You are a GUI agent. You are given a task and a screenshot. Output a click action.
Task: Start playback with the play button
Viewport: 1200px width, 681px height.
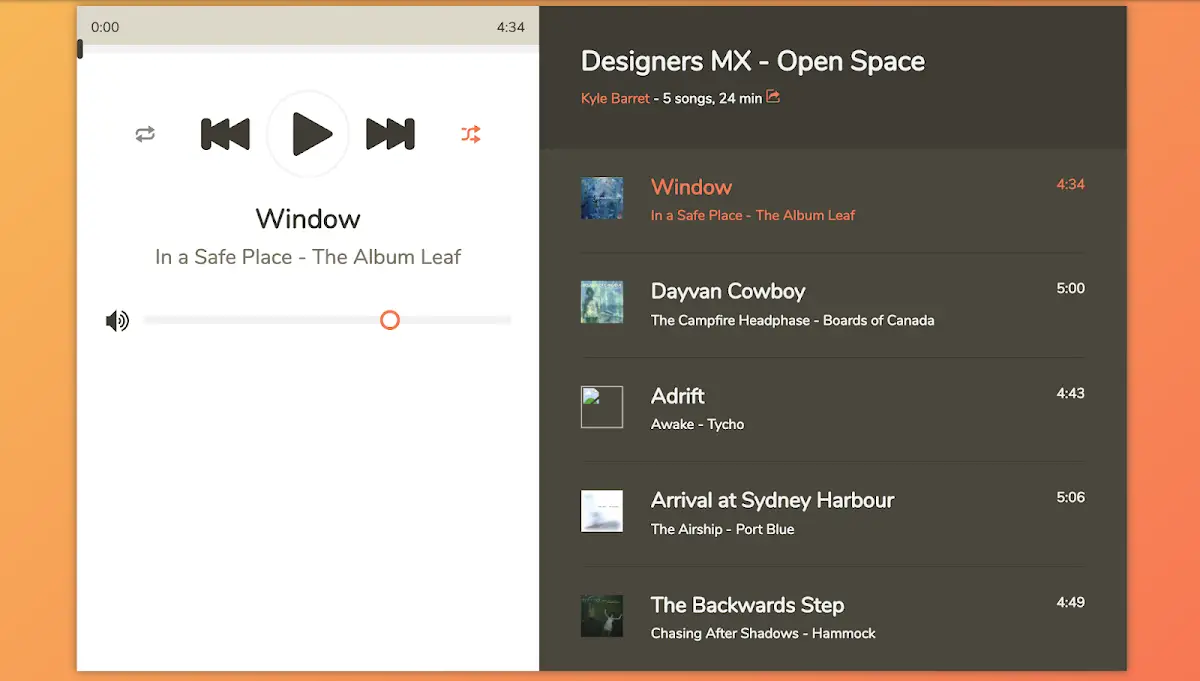point(309,134)
